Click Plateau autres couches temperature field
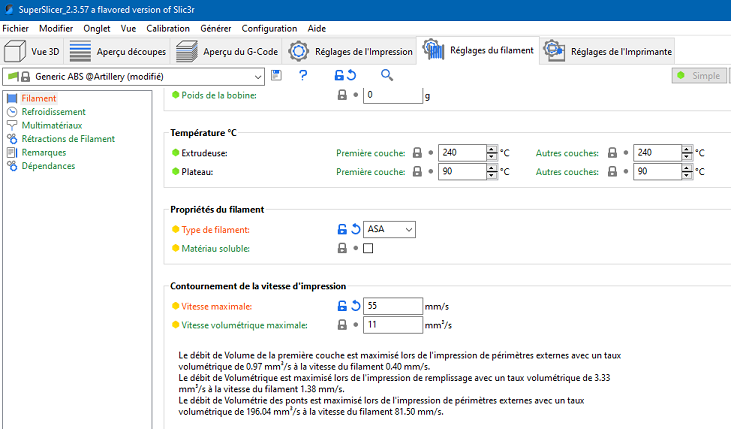 pyautogui.click(x=657, y=171)
